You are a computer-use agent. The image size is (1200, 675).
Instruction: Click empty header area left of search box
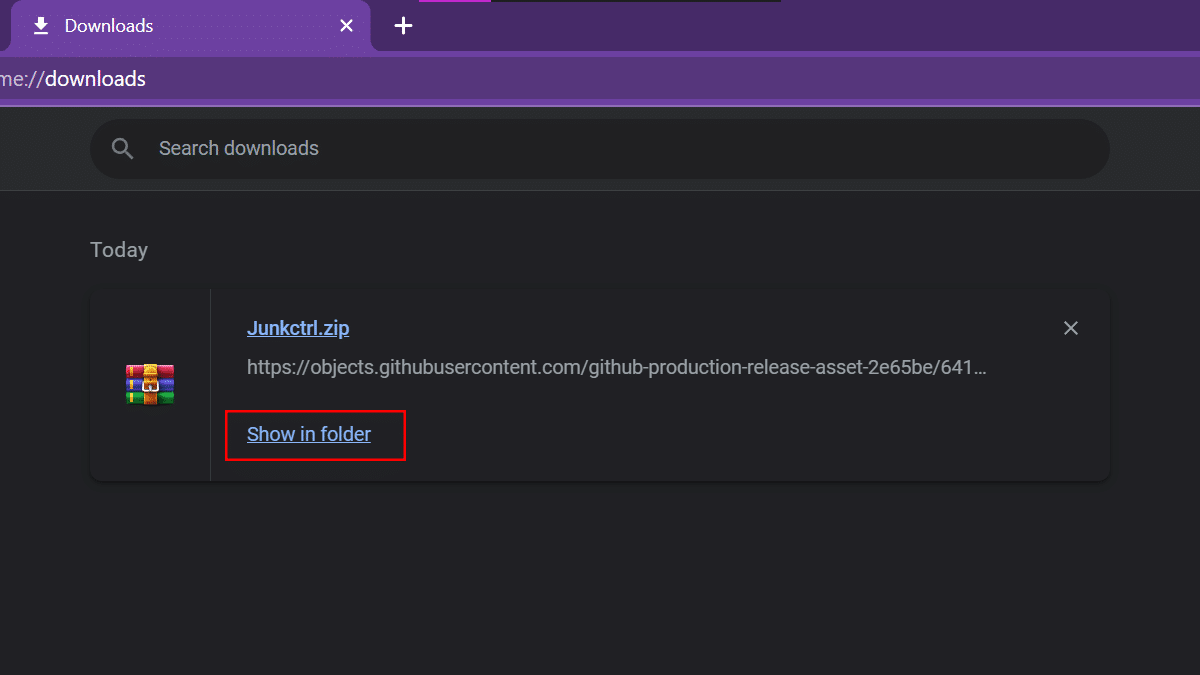point(45,149)
